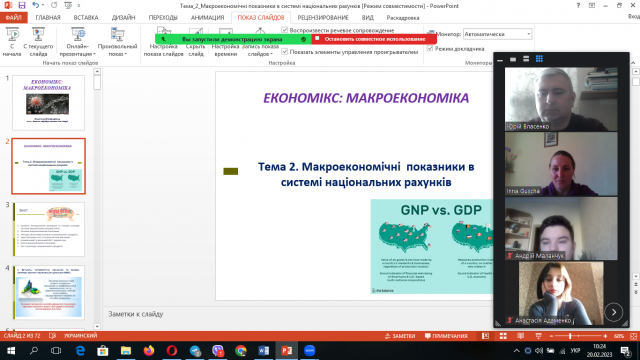This screenshot has width=640, height=360.
Task: Save the presentation using floppy icon
Action: [22, 5]
